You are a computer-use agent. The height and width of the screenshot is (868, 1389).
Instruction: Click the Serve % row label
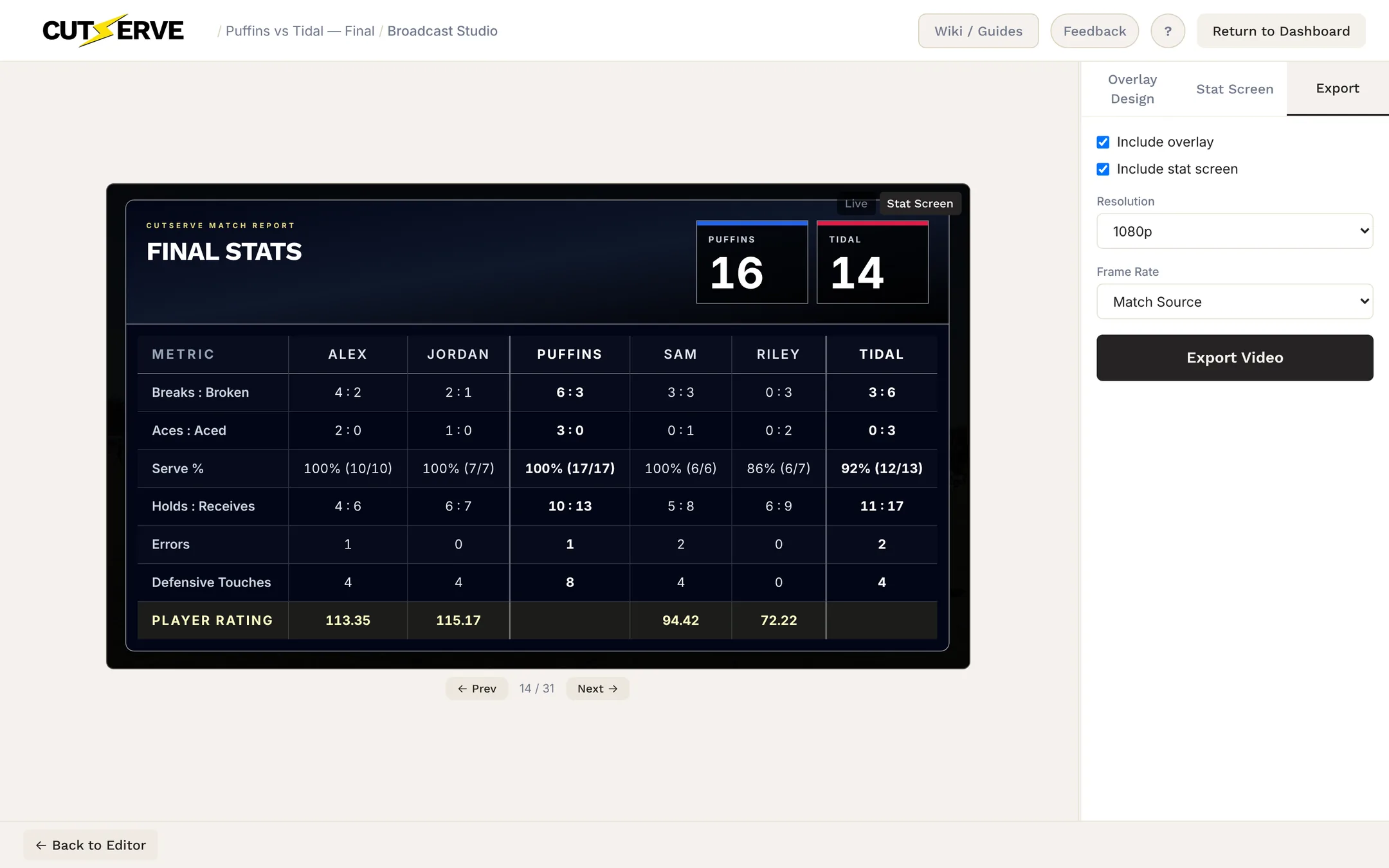coord(177,468)
